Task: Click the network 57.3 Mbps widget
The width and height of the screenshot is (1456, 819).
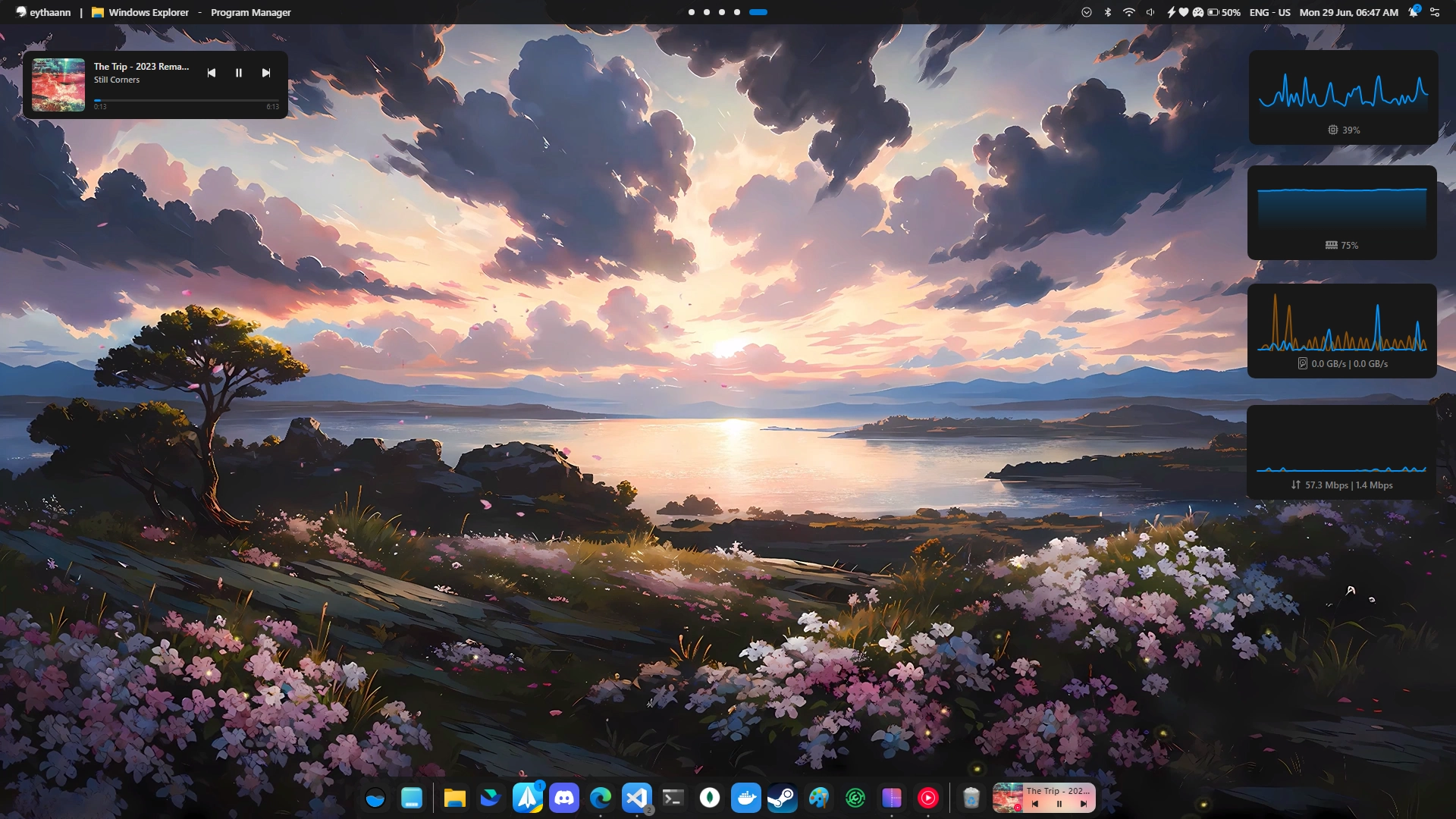Action: pos(1342,452)
